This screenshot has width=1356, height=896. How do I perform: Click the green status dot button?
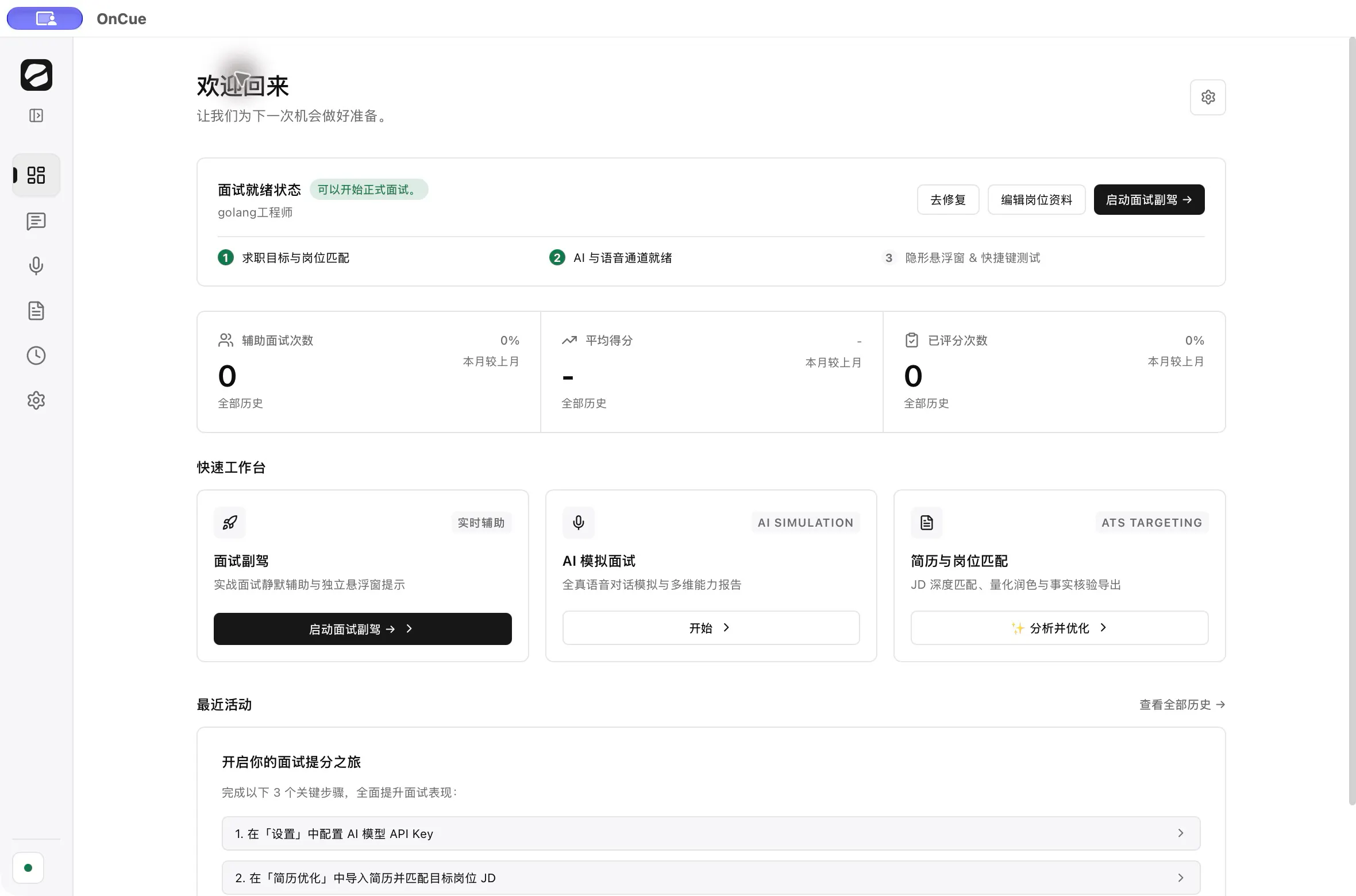coord(28,868)
